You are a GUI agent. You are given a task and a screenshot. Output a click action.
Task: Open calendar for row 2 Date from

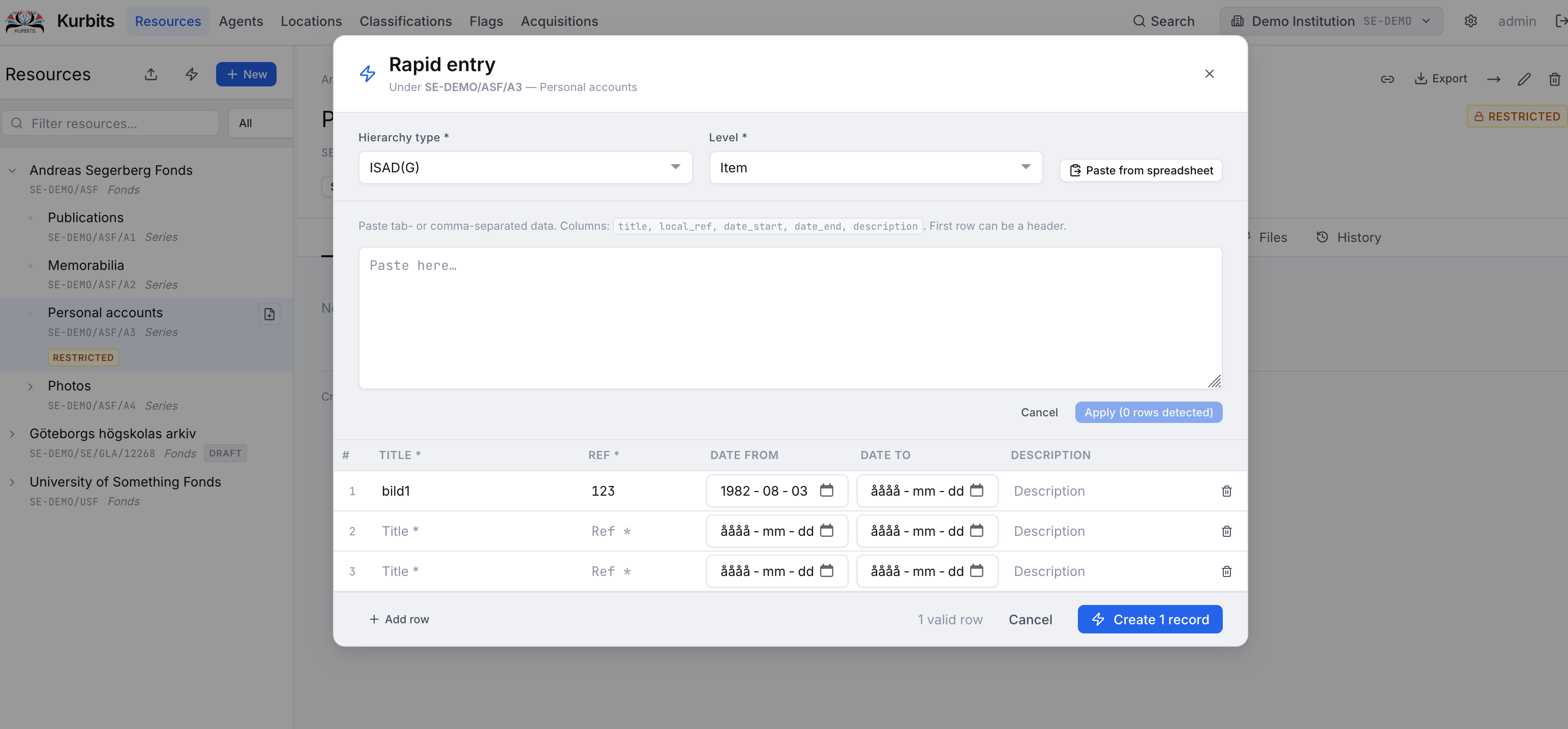(x=826, y=531)
